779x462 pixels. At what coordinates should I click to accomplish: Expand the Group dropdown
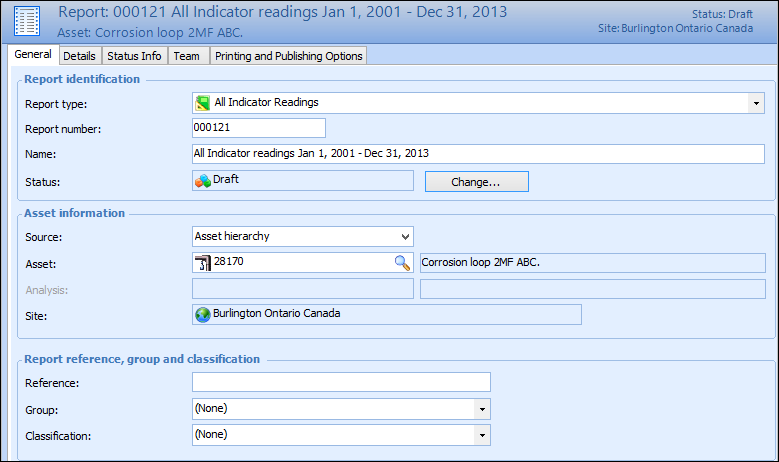[x=482, y=409]
